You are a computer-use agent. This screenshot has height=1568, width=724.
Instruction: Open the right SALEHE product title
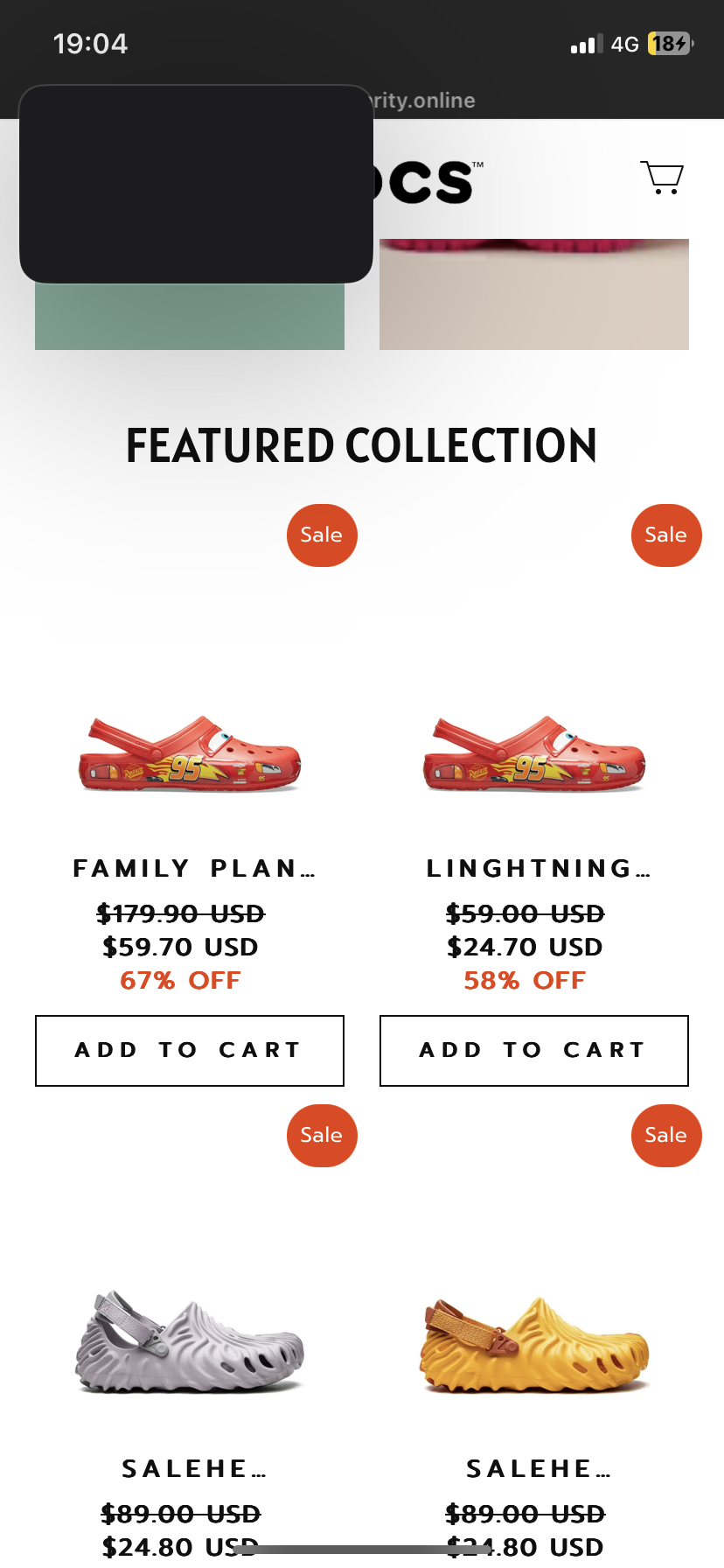(x=538, y=1469)
